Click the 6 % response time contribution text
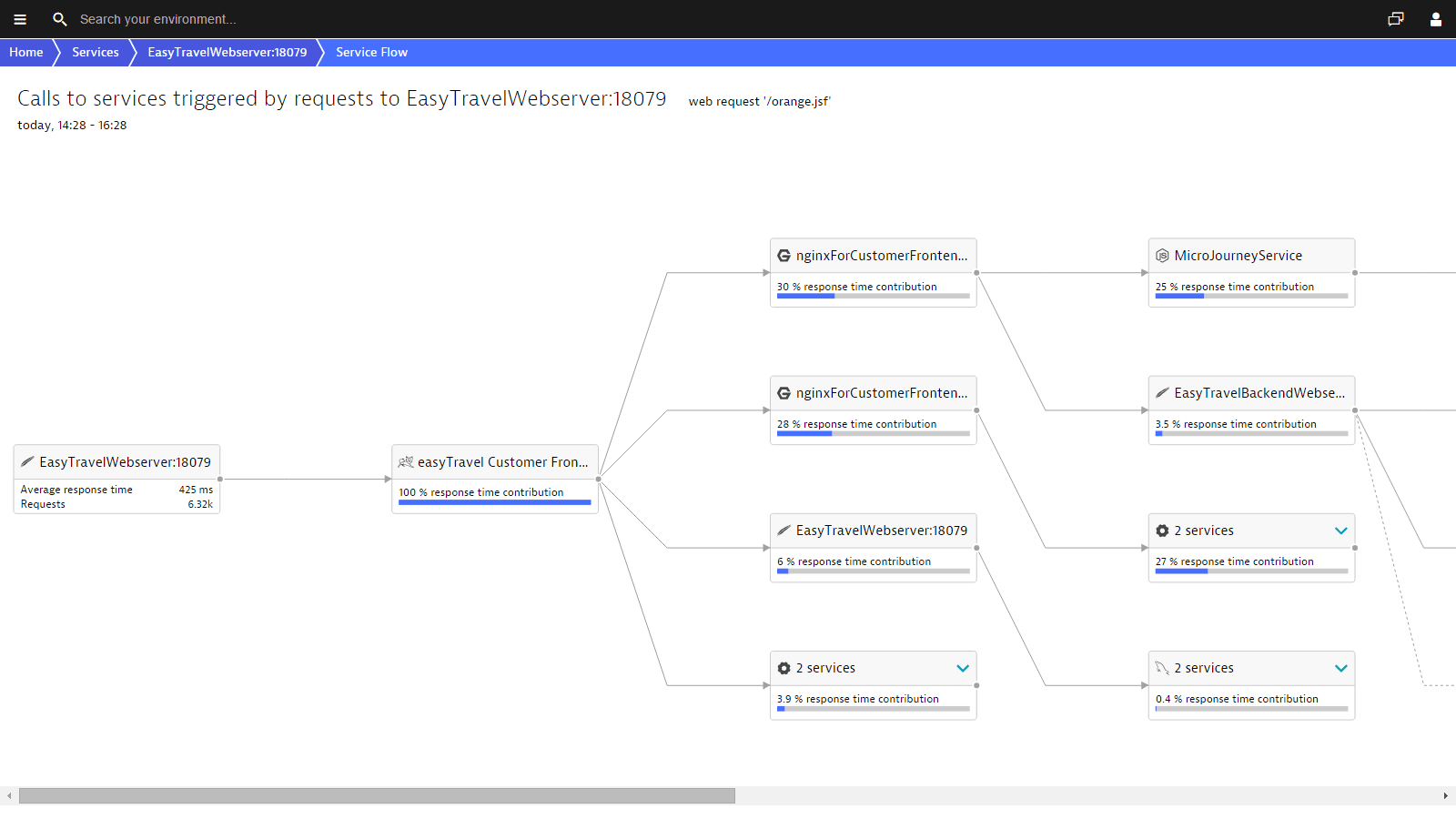 [854, 561]
